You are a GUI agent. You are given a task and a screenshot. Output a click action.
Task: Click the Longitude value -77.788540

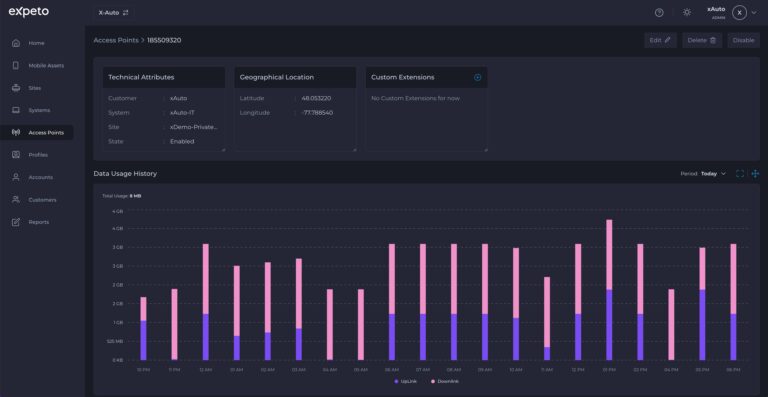click(x=317, y=113)
